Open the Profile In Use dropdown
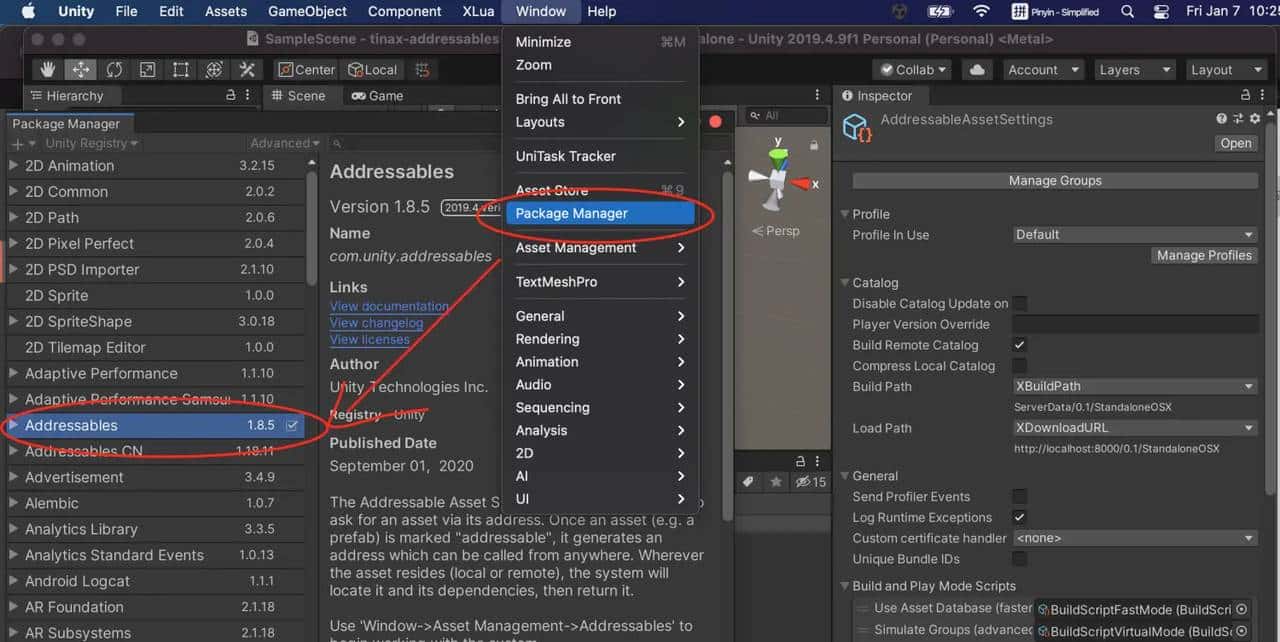Screen dimensions: 1280x642 pyautogui.click(x=1133, y=234)
